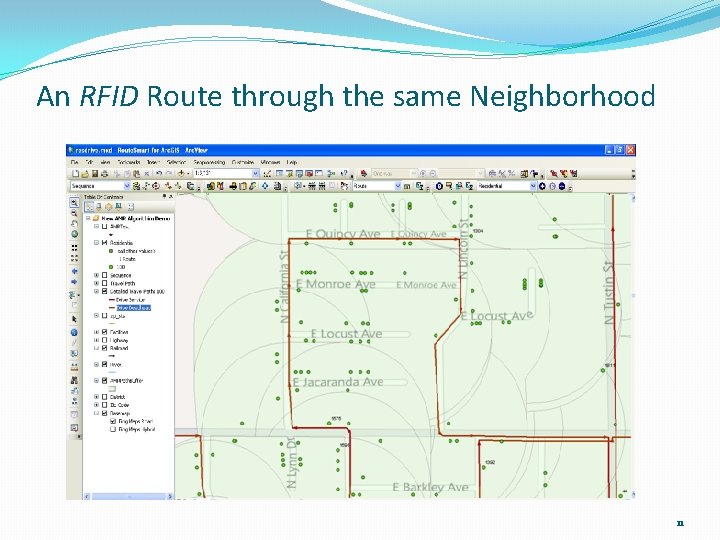Select the Measure ruler tool
The height and width of the screenshot is (540, 720).
tap(74, 367)
